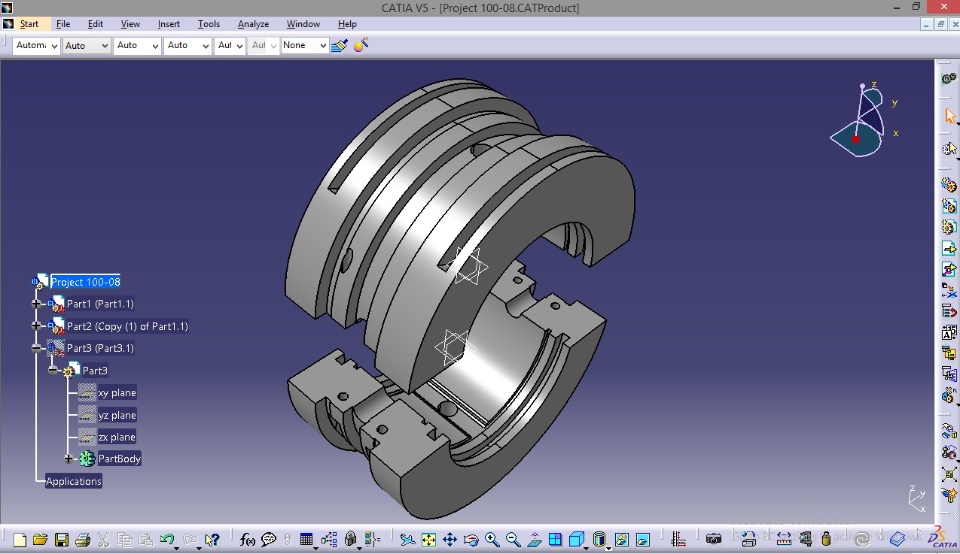Open the File menu
Screen dimensions: 960x554
tap(63, 24)
